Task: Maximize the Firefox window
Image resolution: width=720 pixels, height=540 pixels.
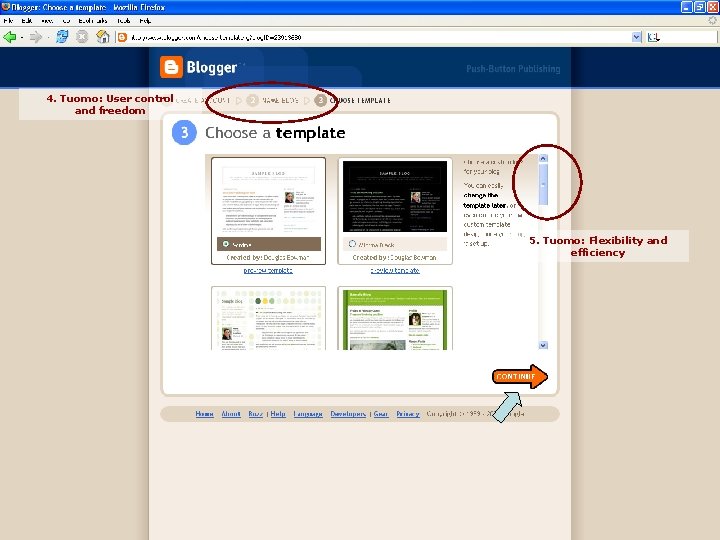Action: [x=699, y=7]
